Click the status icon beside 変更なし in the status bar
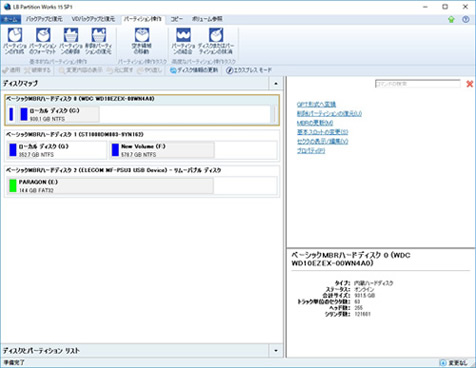 click(443, 363)
